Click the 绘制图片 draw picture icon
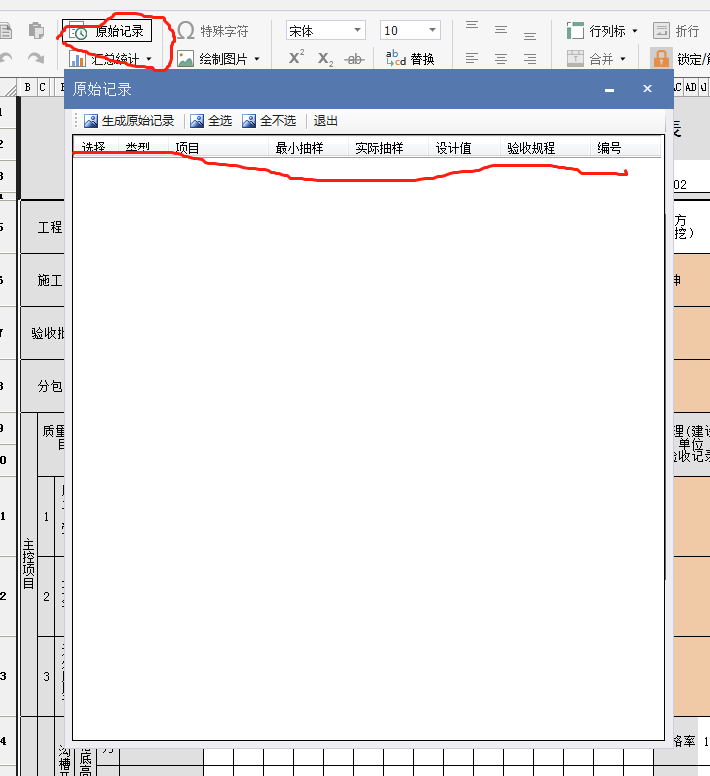 point(186,60)
